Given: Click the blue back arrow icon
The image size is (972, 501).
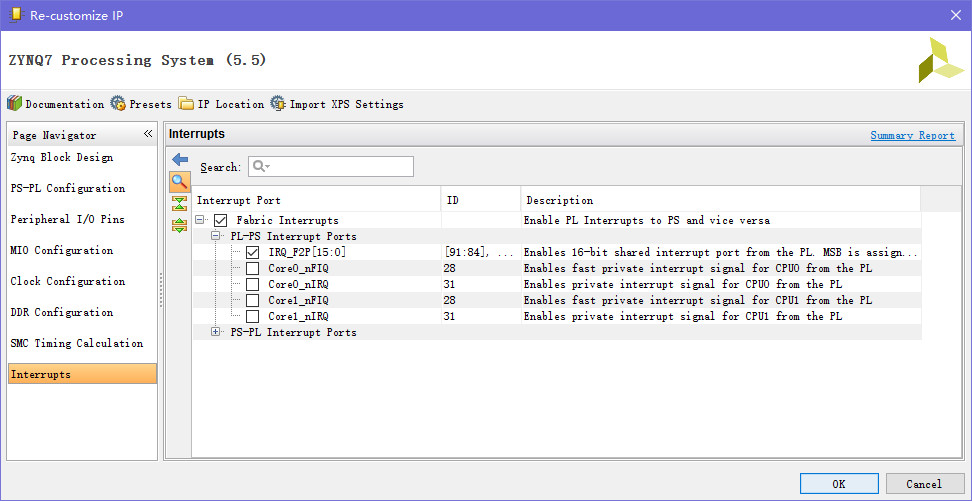Looking at the screenshot, I should (x=180, y=160).
